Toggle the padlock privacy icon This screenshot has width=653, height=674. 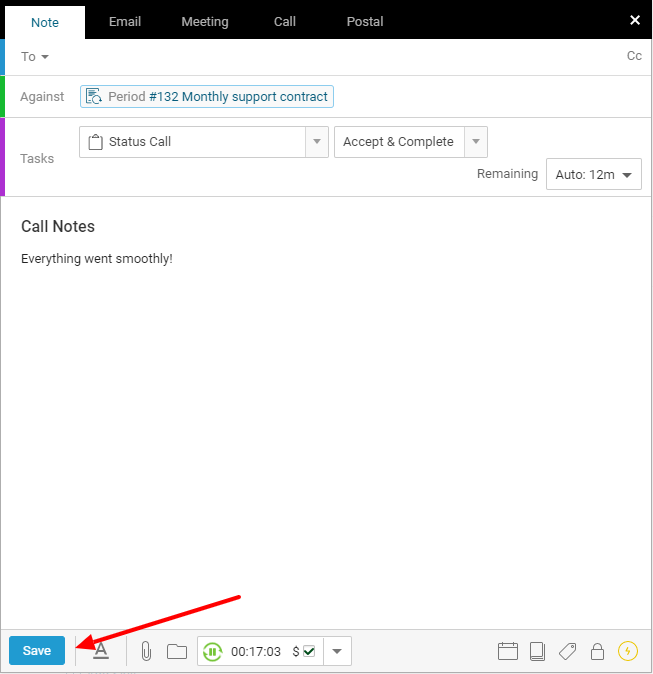pos(597,652)
